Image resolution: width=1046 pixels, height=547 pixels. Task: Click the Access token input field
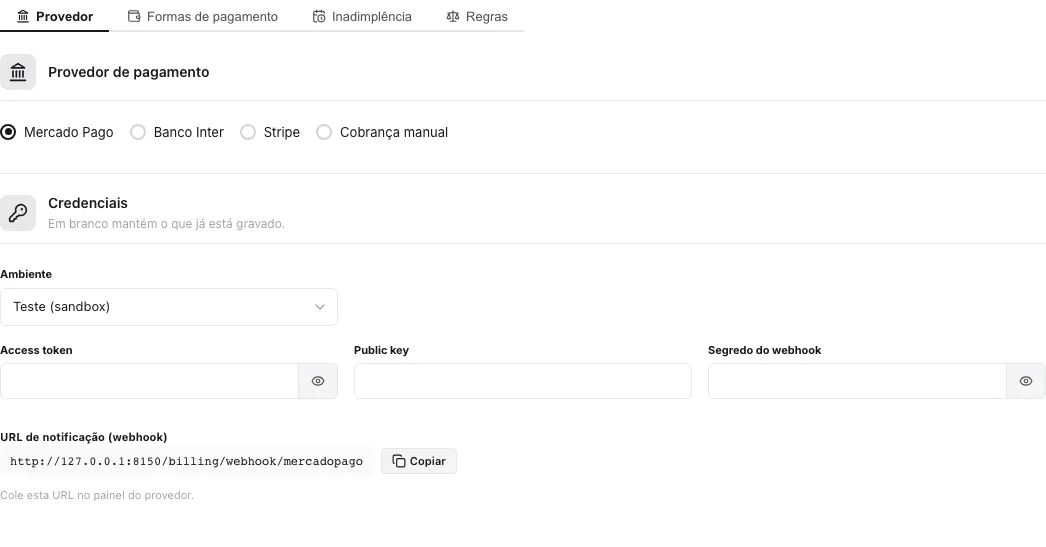(x=149, y=381)
